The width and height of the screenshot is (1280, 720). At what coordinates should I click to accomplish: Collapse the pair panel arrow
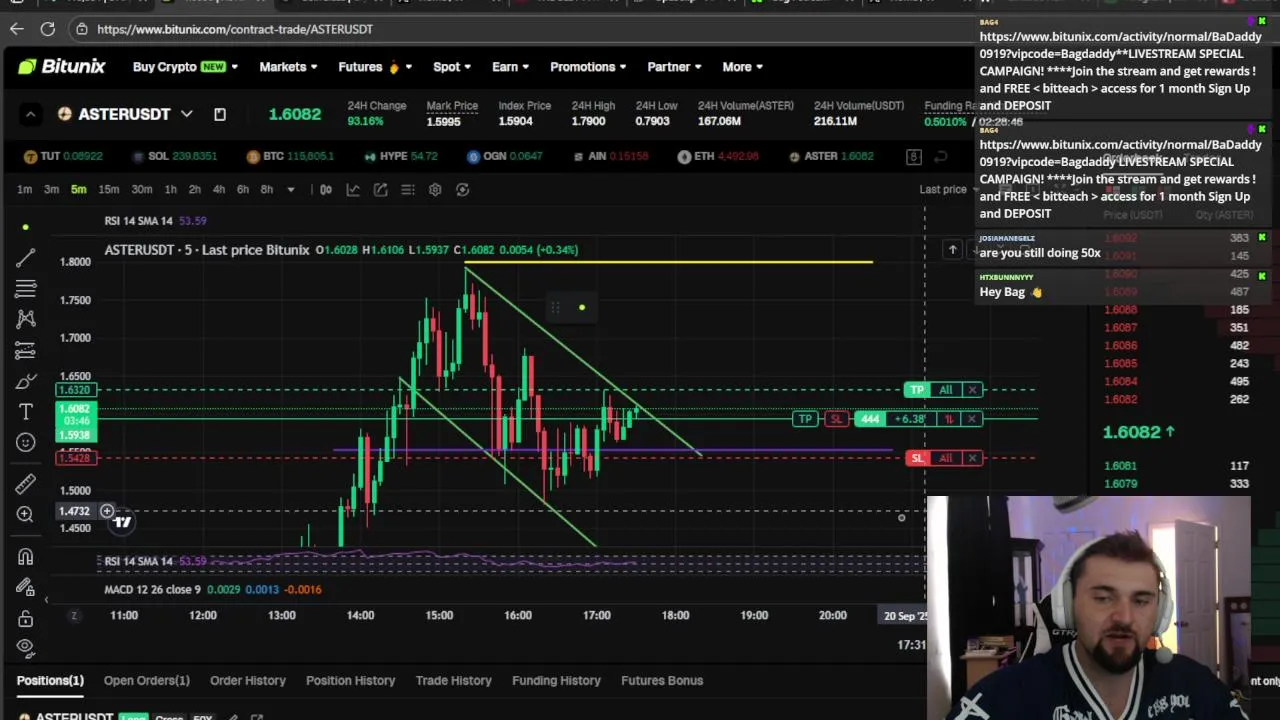[x=30, y=114]
